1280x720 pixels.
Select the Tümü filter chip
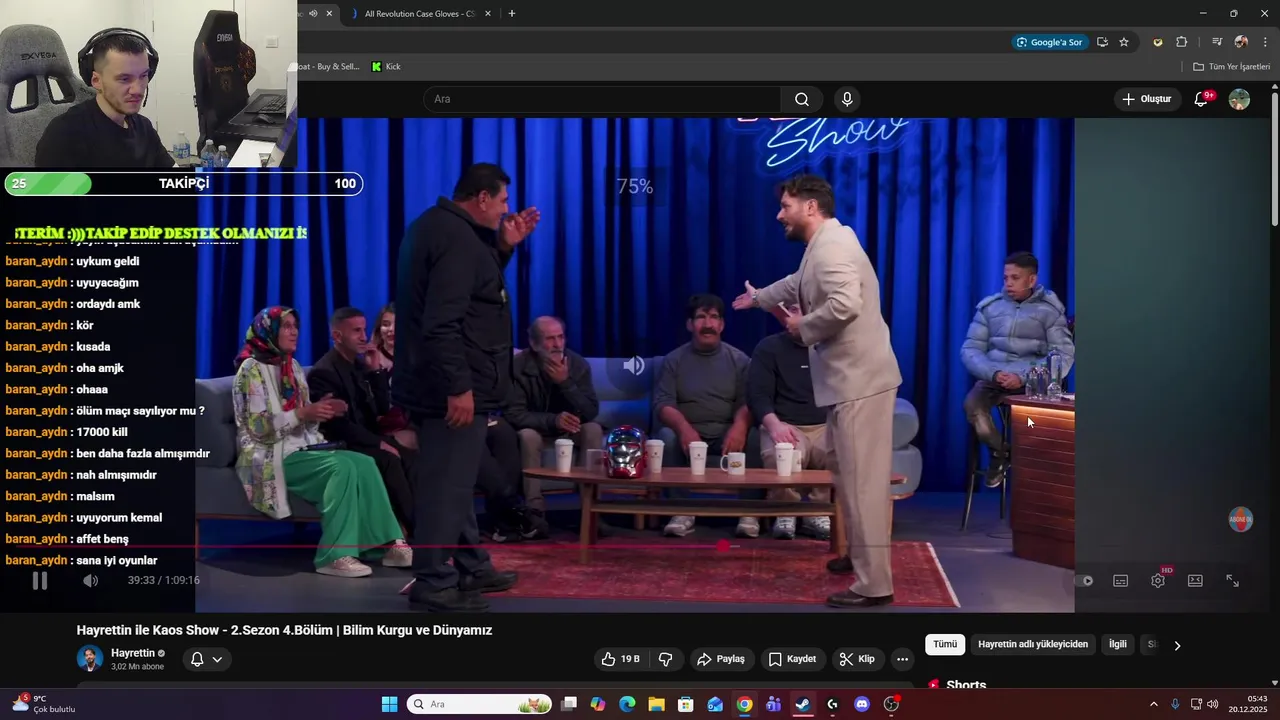point(945,645)
